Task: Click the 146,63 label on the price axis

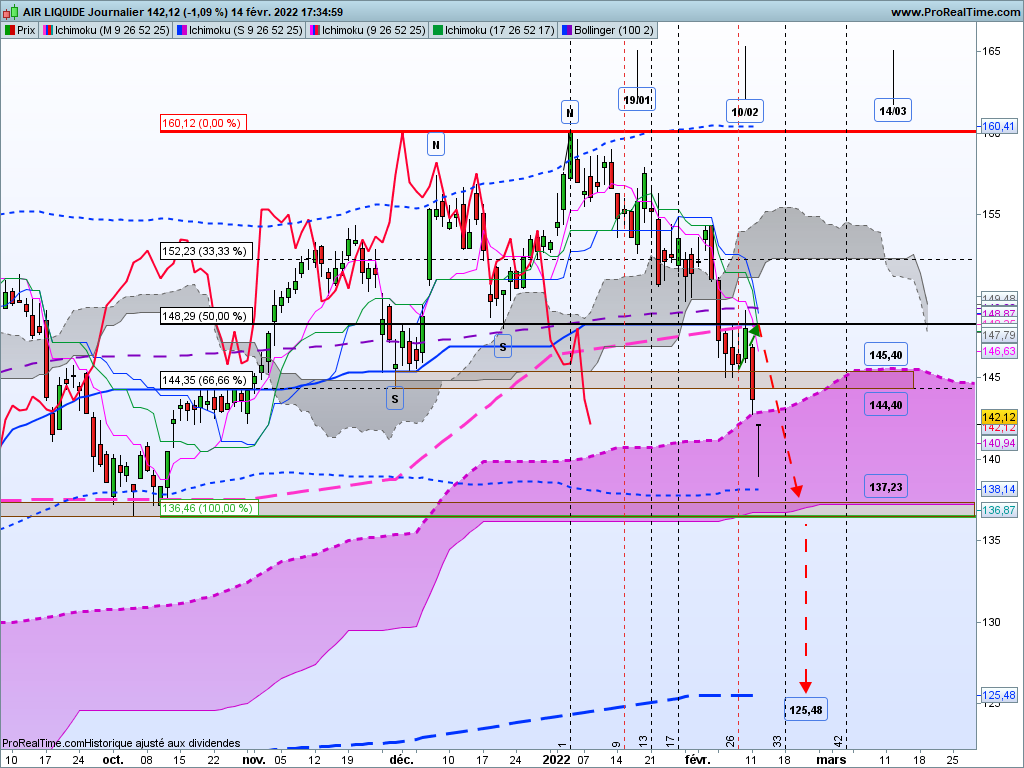Action: [999, 351]
